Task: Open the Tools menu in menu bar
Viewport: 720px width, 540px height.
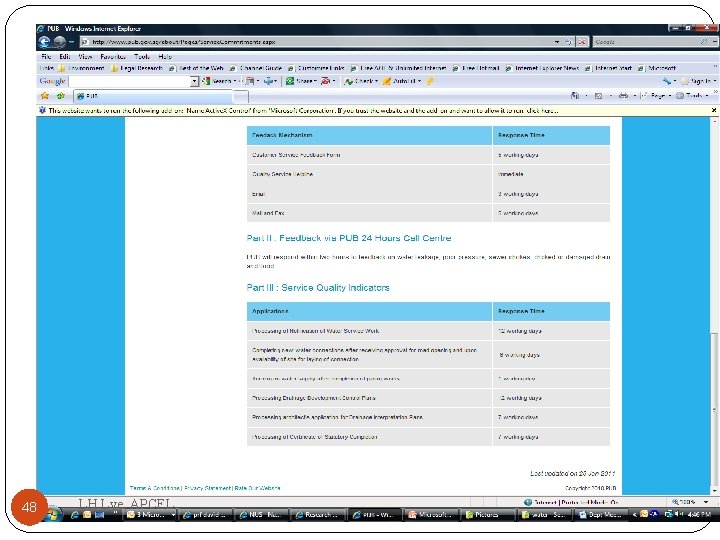Action: pos(142,56)
